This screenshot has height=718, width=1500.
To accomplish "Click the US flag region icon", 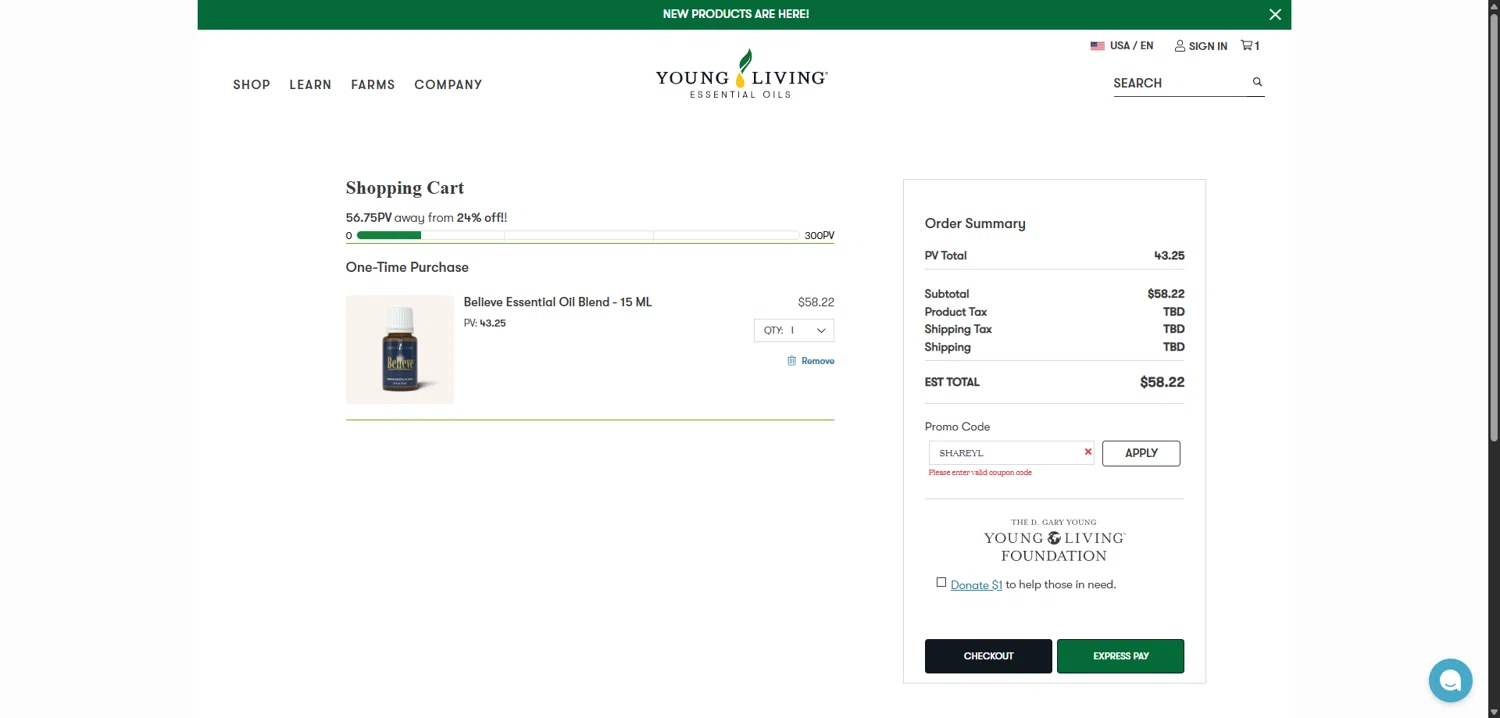I will pos(1097,46).
